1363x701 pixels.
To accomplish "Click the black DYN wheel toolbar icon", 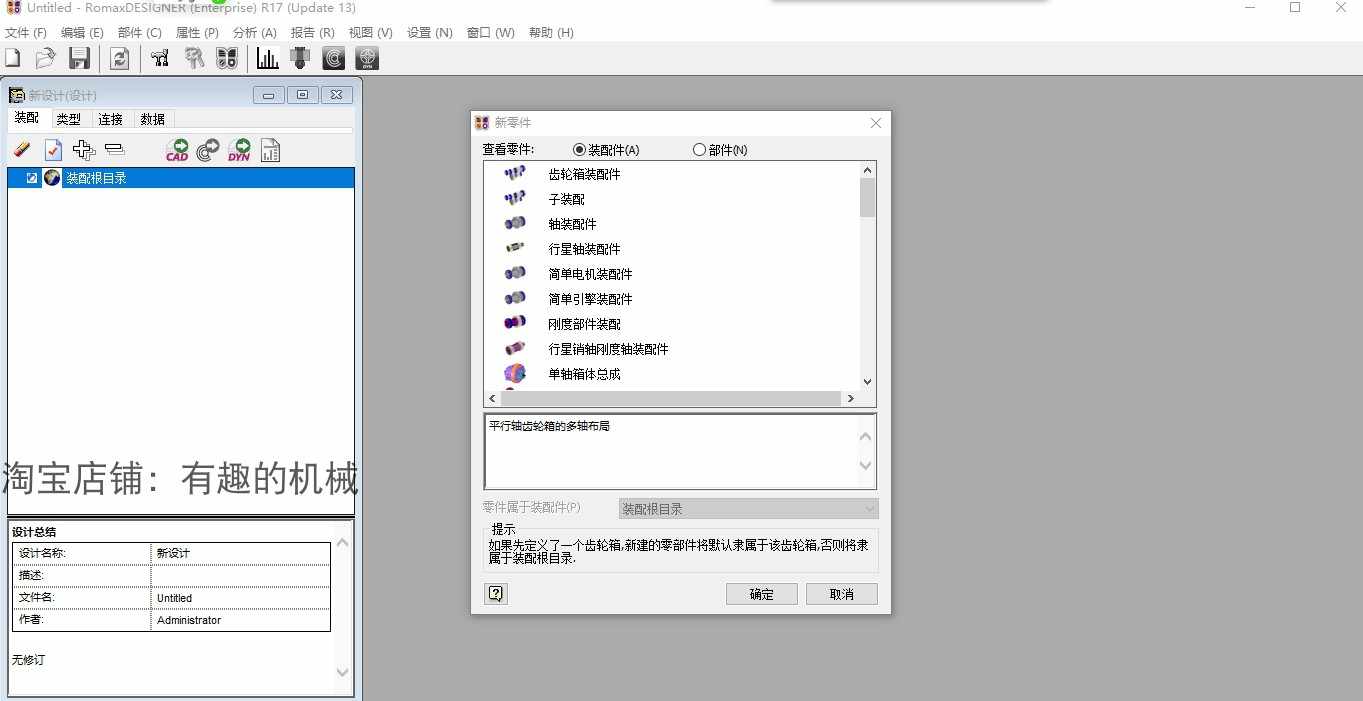I will point(368,59).
